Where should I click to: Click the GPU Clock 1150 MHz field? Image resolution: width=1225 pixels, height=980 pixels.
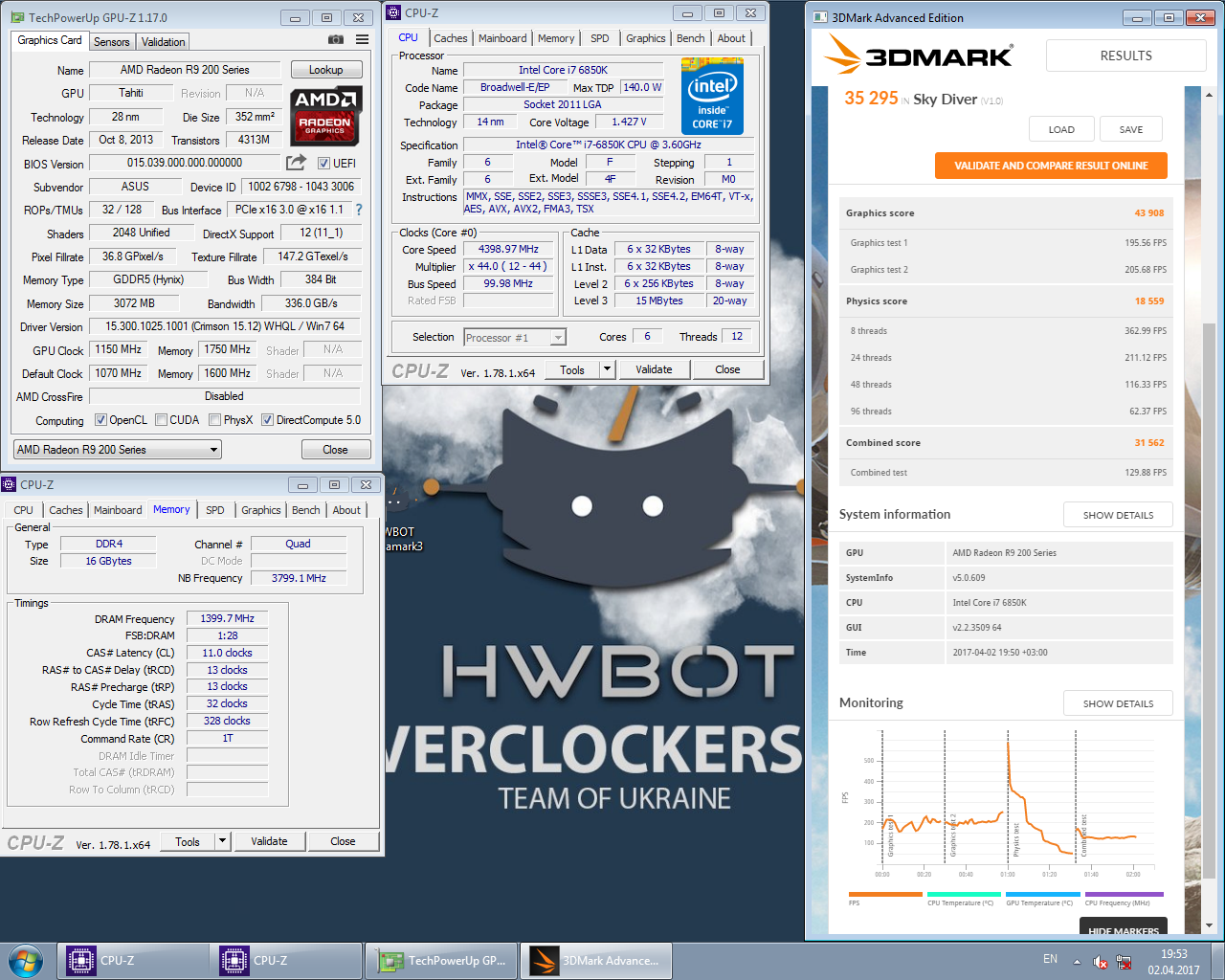click(119, 349)
